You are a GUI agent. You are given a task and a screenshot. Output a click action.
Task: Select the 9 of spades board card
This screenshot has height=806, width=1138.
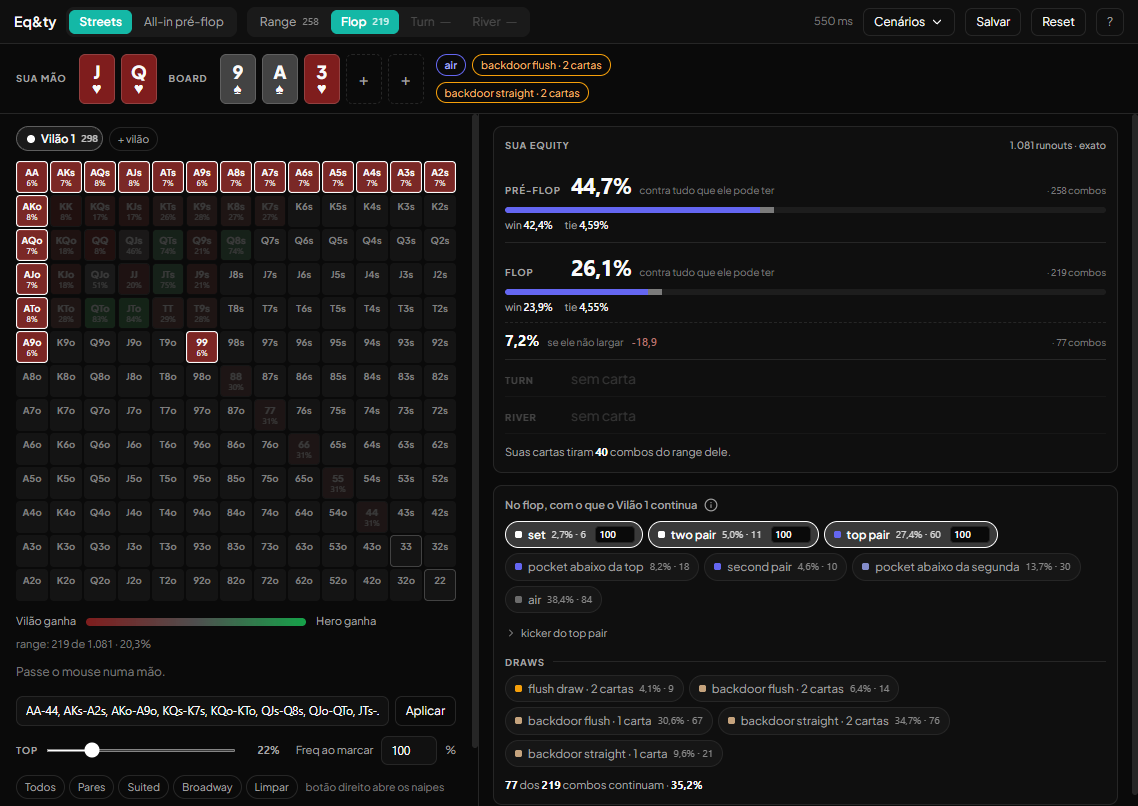pos(237,78)
